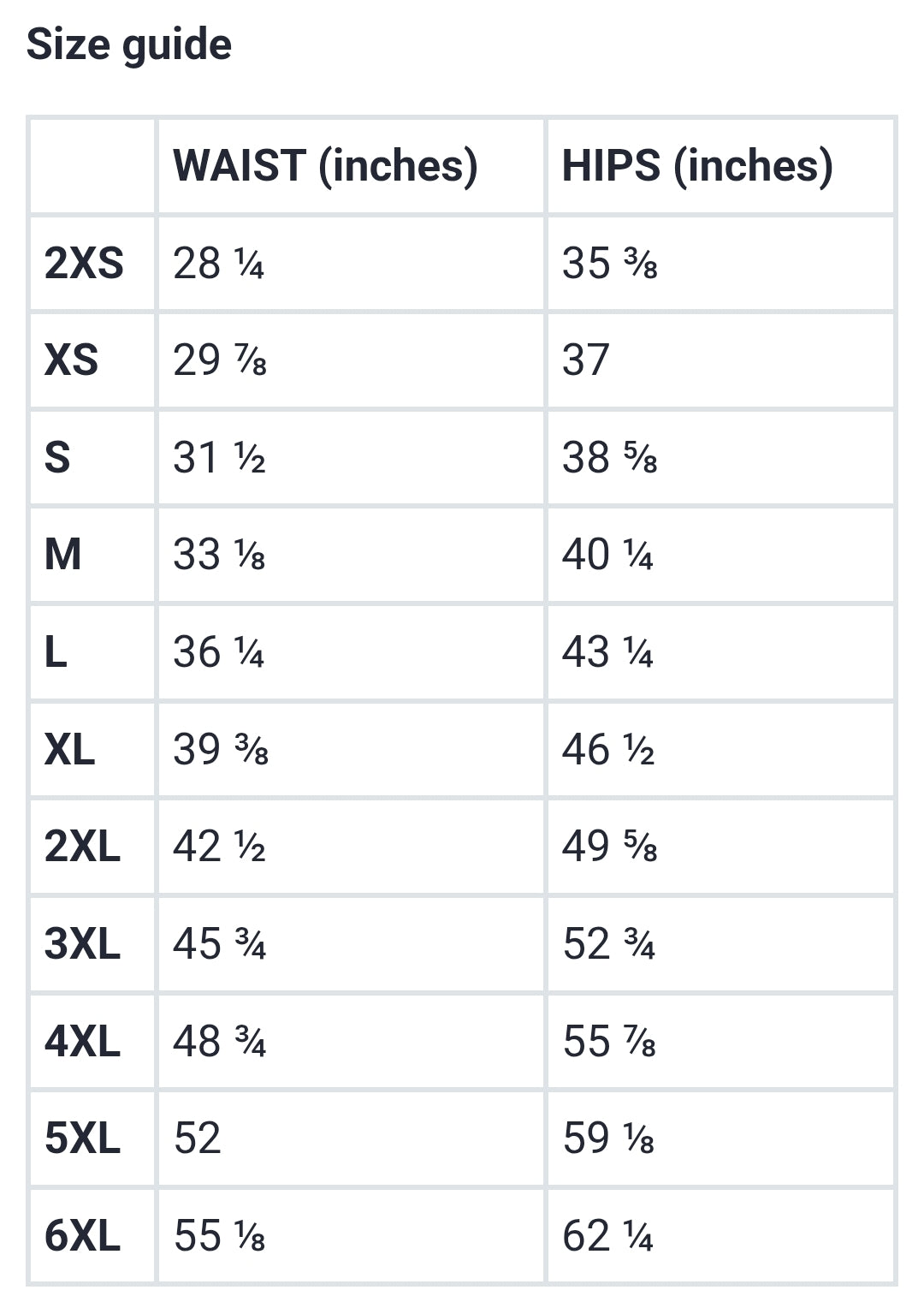Select the WAIST (inches) column header
The image size is (924, 1296).
325,165
